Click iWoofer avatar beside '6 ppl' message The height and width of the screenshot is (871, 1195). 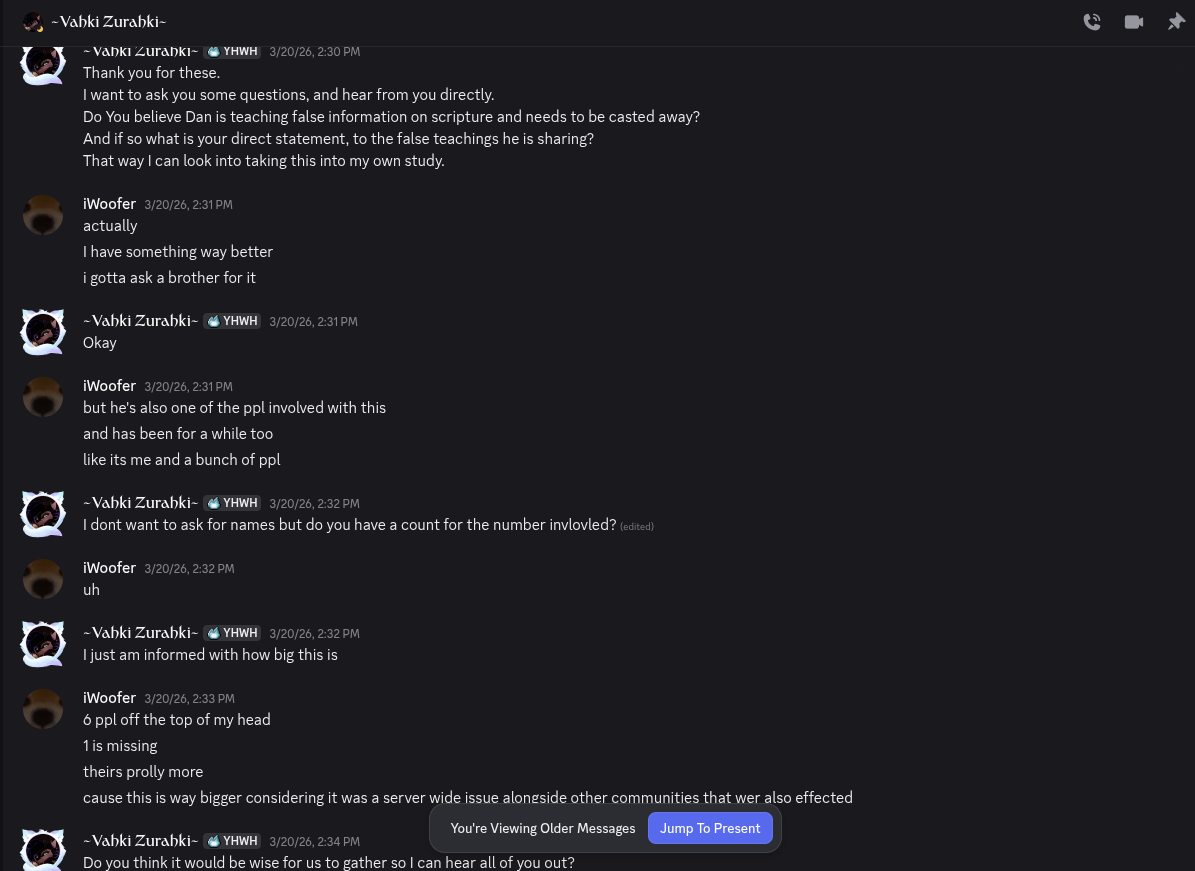43,709
